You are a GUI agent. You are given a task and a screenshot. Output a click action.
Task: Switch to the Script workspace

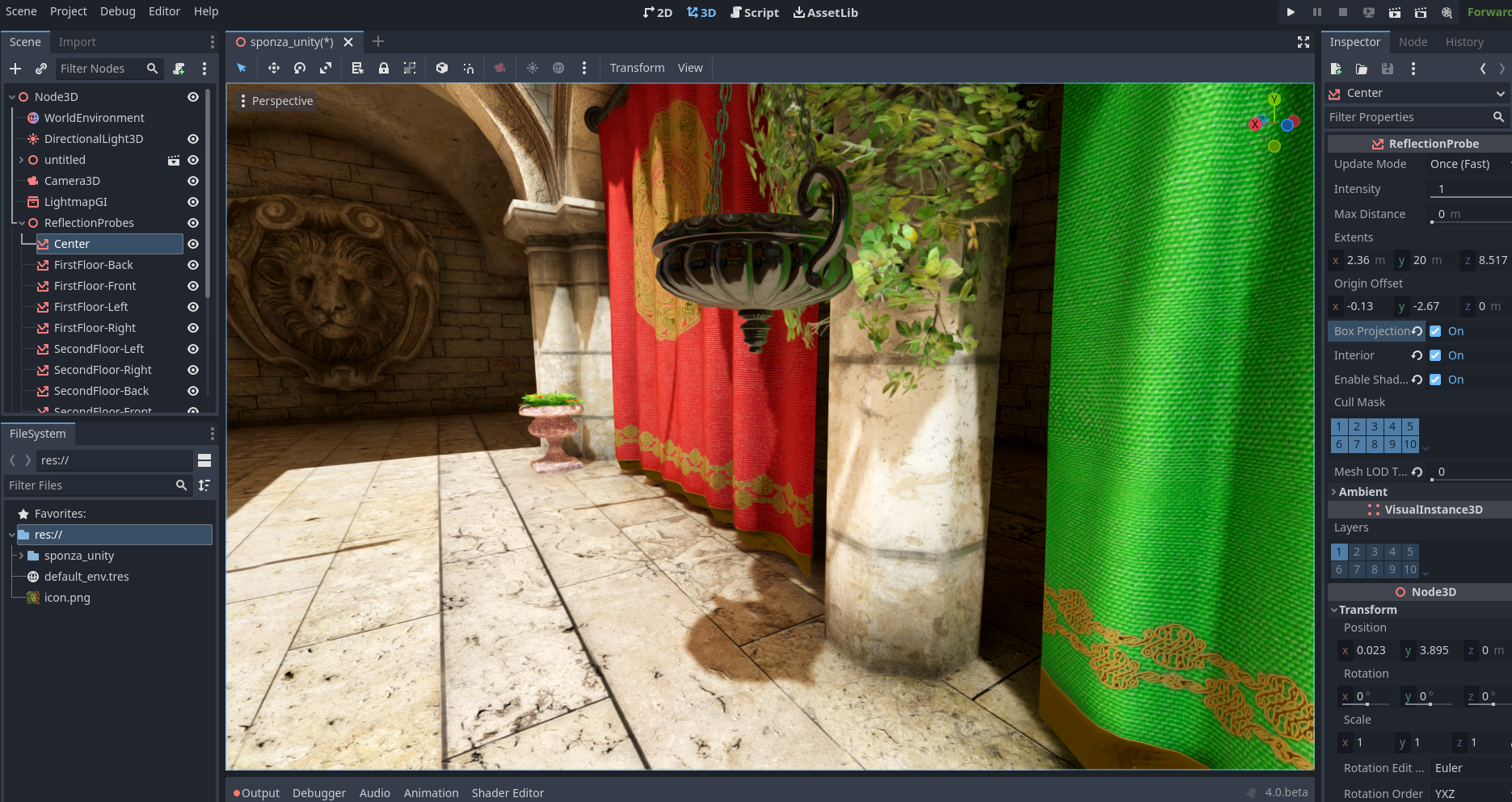(755, 13)
